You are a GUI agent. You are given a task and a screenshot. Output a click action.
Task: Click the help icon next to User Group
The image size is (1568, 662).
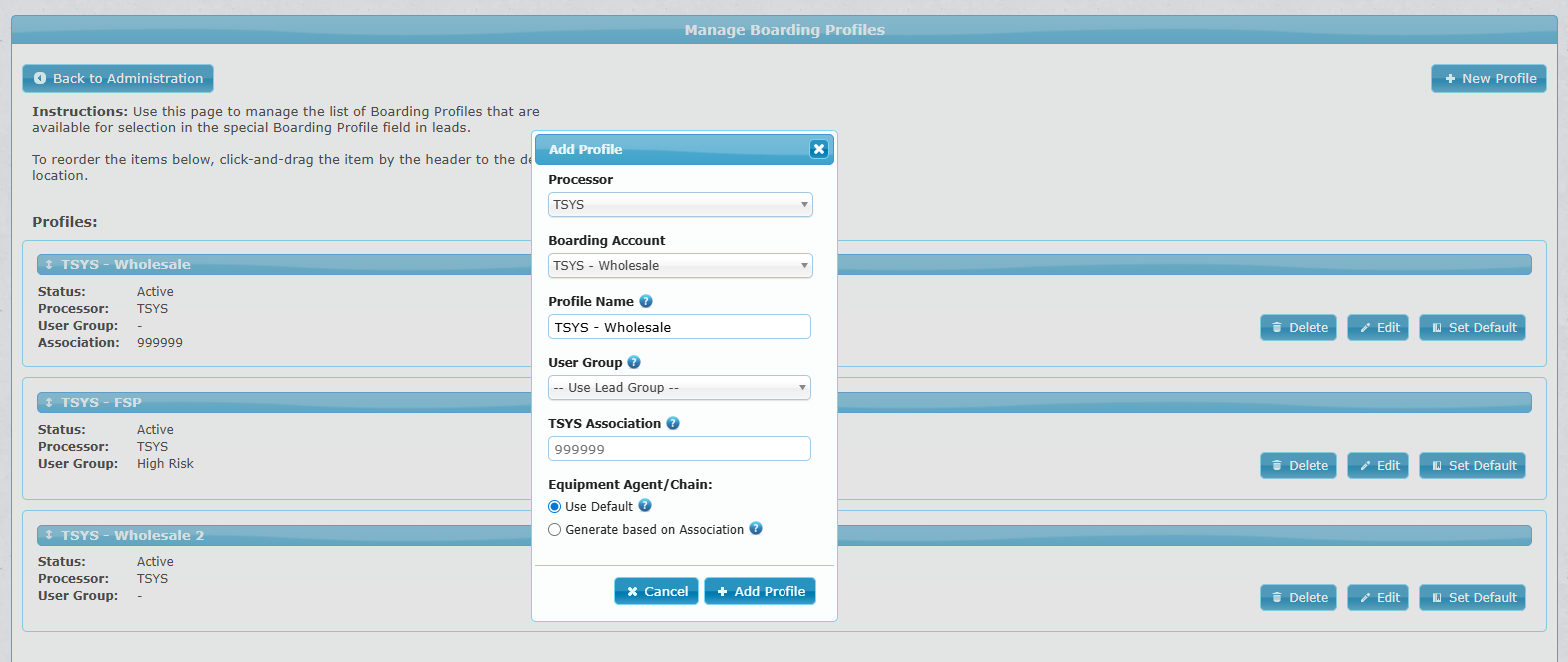634,362
